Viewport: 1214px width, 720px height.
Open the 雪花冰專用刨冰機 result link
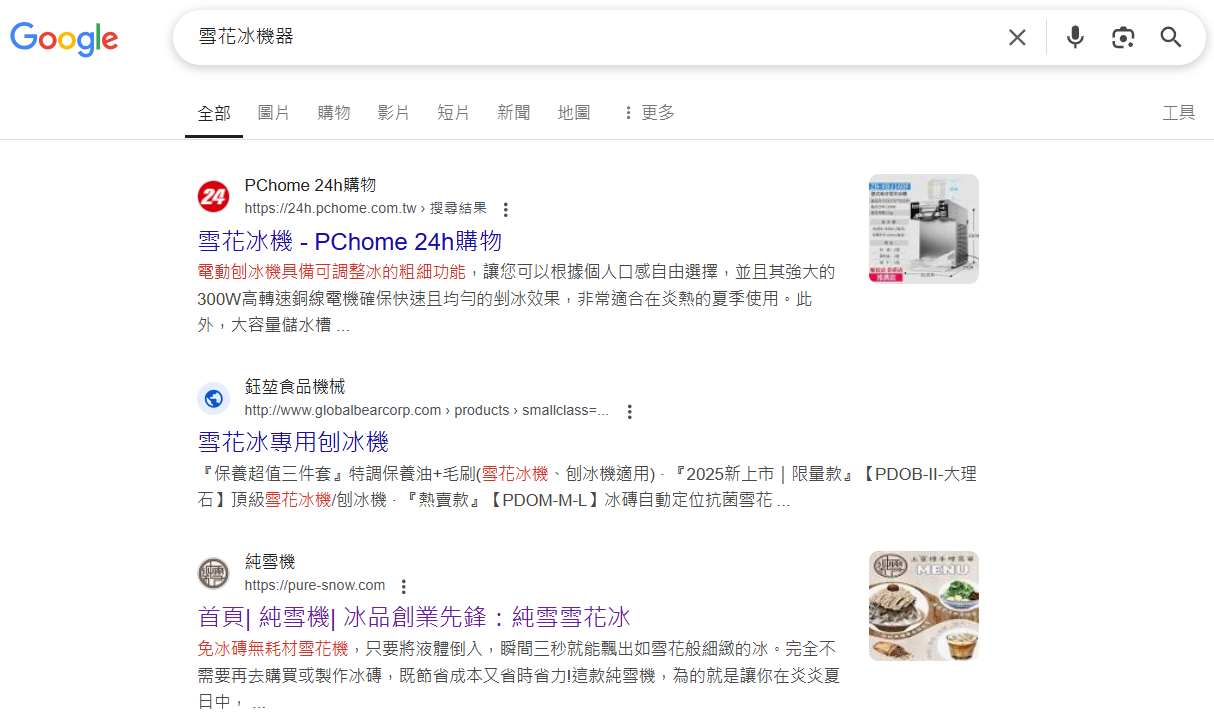click(293, 442)
